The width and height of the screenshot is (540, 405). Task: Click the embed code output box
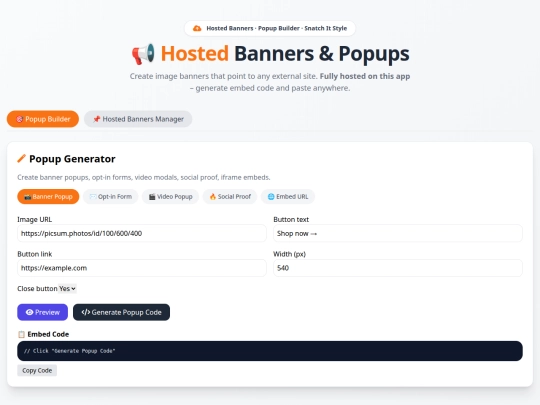point(270,351)
